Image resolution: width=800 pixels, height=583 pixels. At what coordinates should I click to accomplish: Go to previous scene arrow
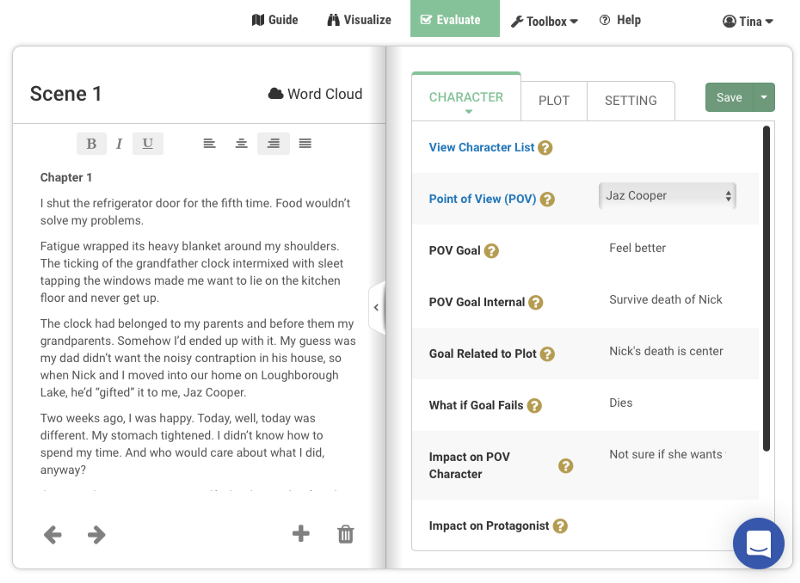[x=53, y=535]
